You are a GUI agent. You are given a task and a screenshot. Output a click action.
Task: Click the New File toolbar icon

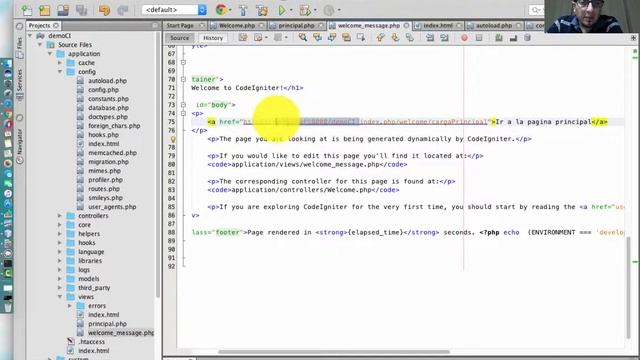point(27,10)
